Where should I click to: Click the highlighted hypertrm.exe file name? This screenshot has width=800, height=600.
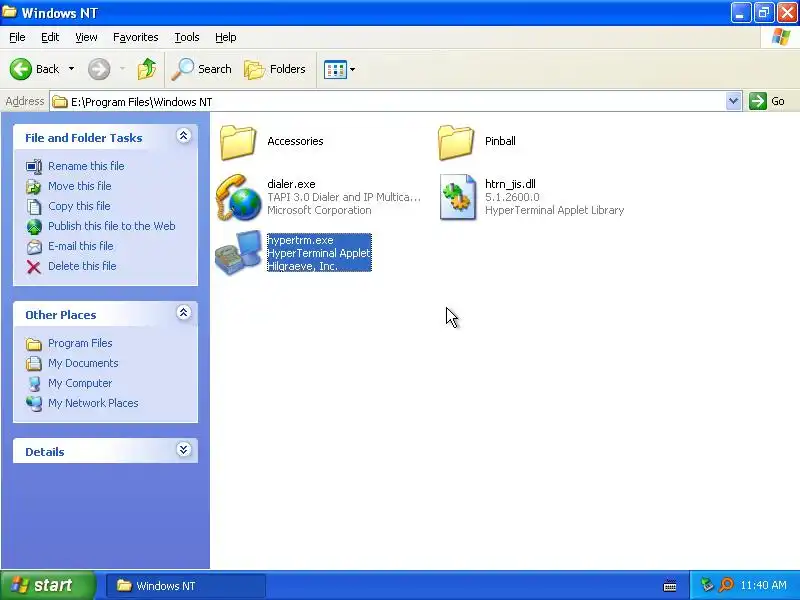pos(301,240)
